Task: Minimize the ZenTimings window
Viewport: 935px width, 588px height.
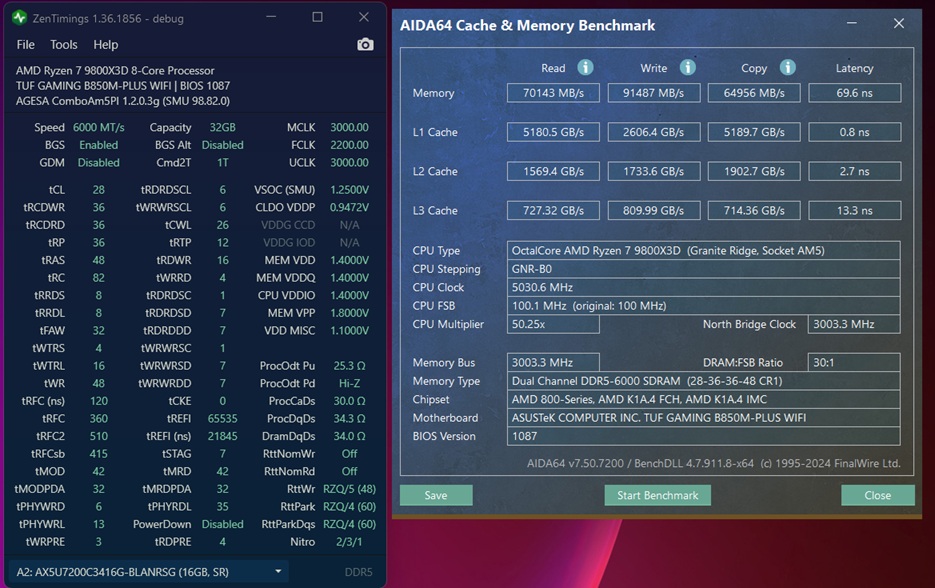Action: tap(271, 17)
